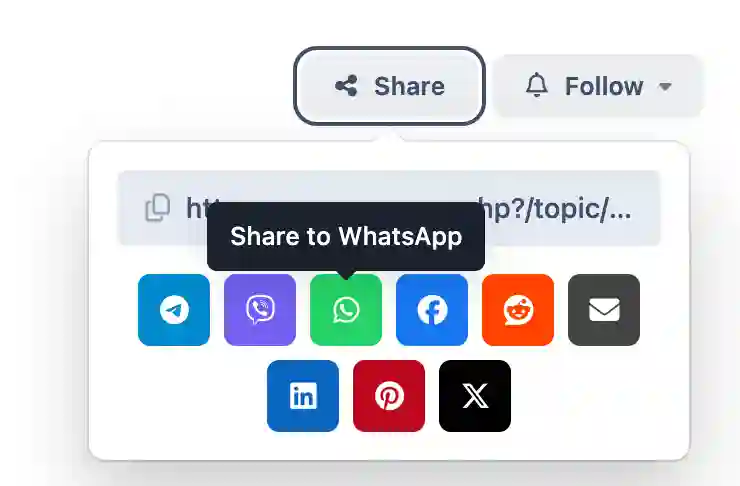740x486 pixels.
Task: Pin this topic to Pinterest
Action: tap(389, 396)
